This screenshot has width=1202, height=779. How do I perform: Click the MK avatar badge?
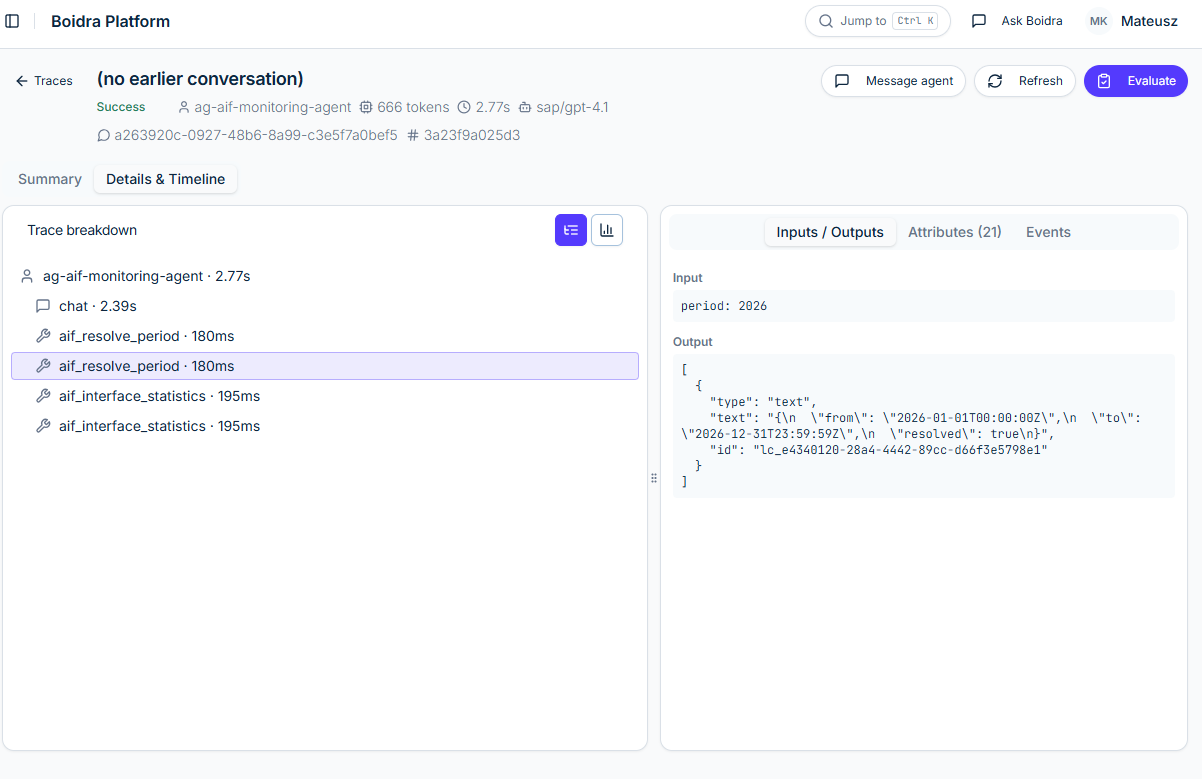1098,21
